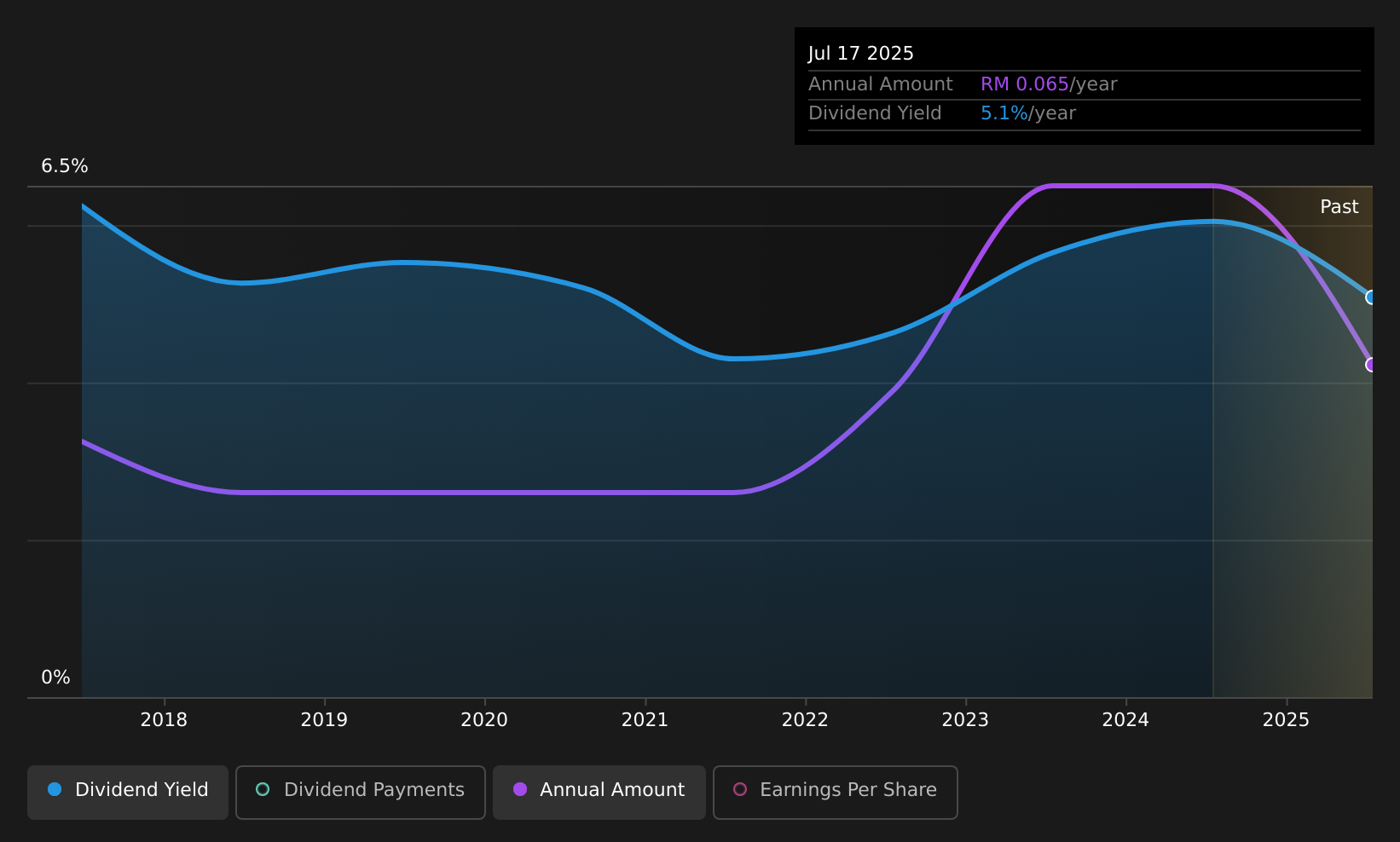This screenshot has height=842, width=1400.
Task: Click the Dividend Yield tooltip label
Action: point(875,113)
